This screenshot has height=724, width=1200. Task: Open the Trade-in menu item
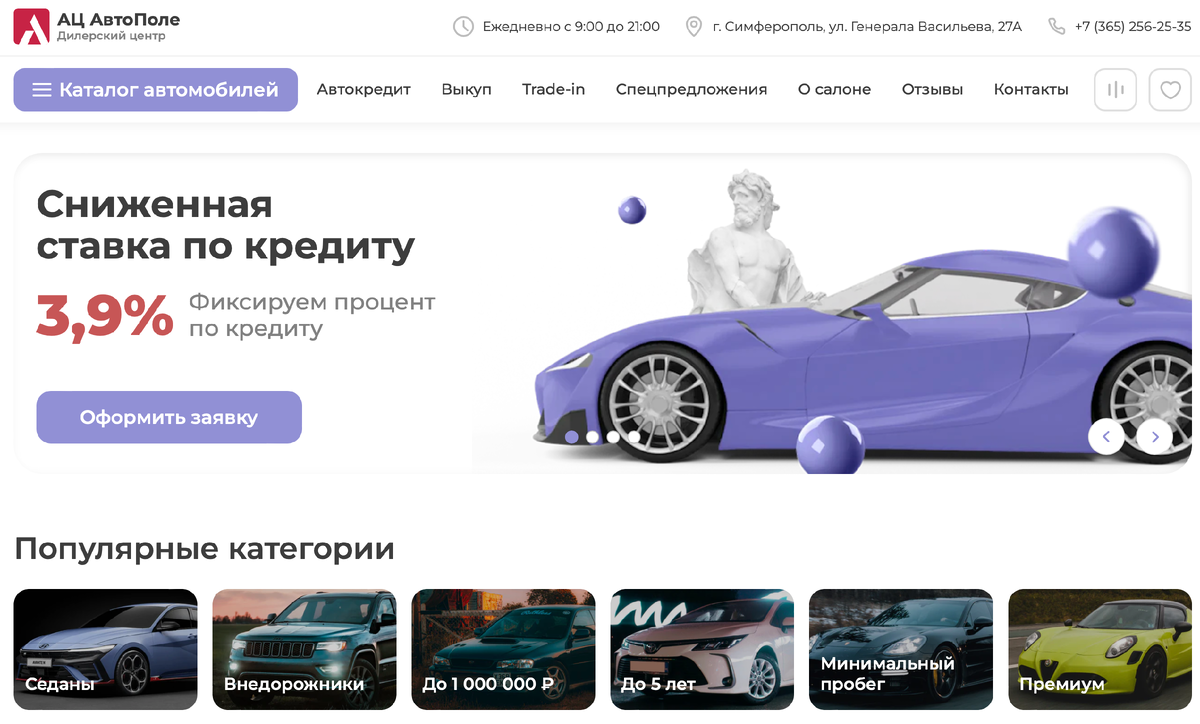(x=553, y=90)
